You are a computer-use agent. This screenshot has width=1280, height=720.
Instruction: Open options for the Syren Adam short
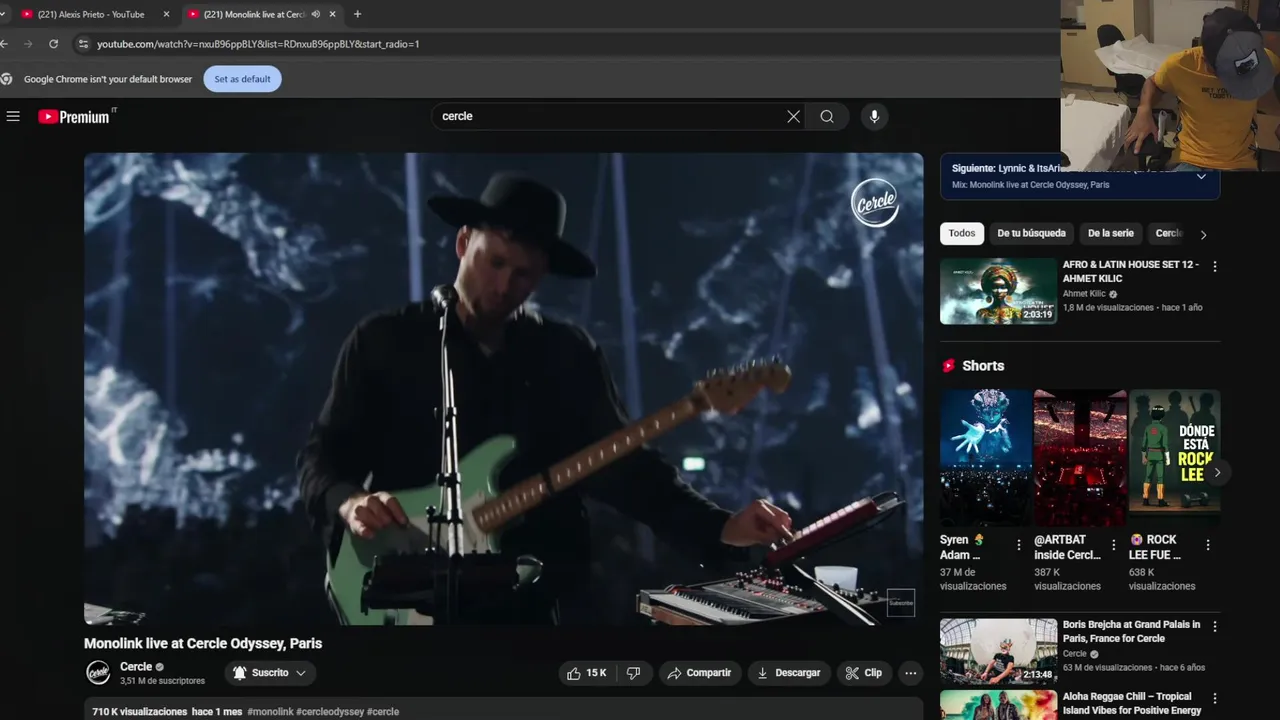point(1019,545)
